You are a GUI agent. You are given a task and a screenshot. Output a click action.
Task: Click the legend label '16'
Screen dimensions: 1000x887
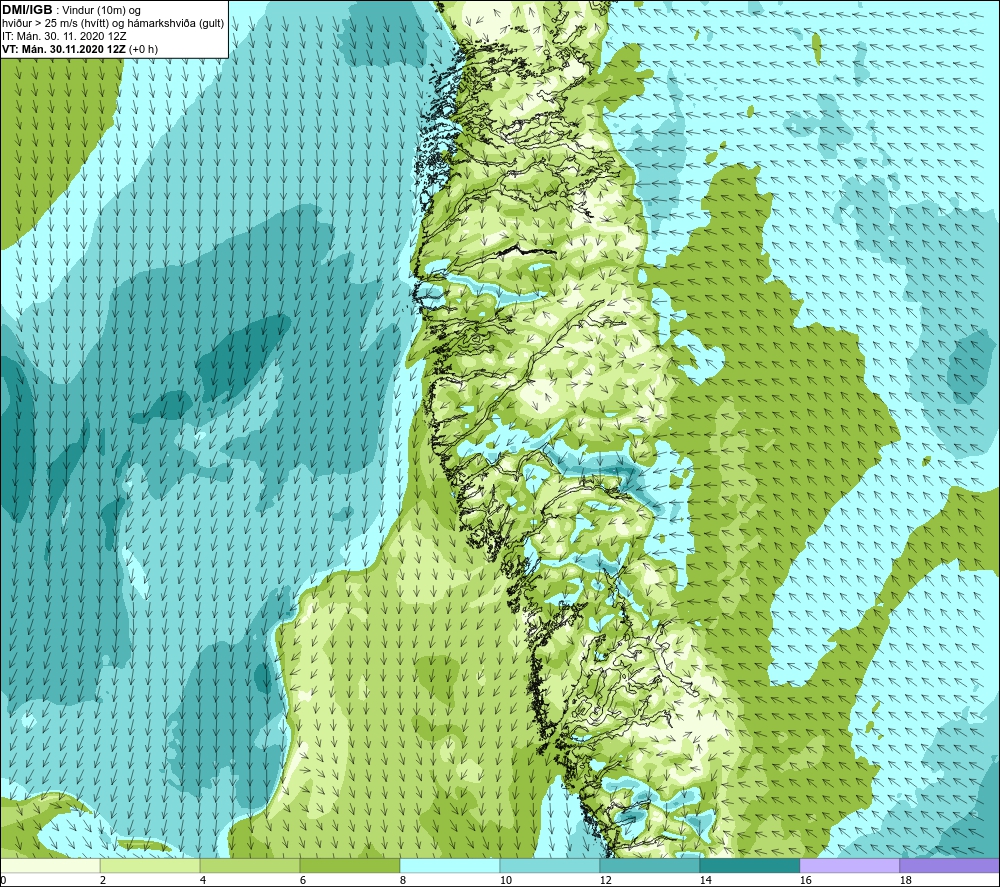click(x=805, y=880)
